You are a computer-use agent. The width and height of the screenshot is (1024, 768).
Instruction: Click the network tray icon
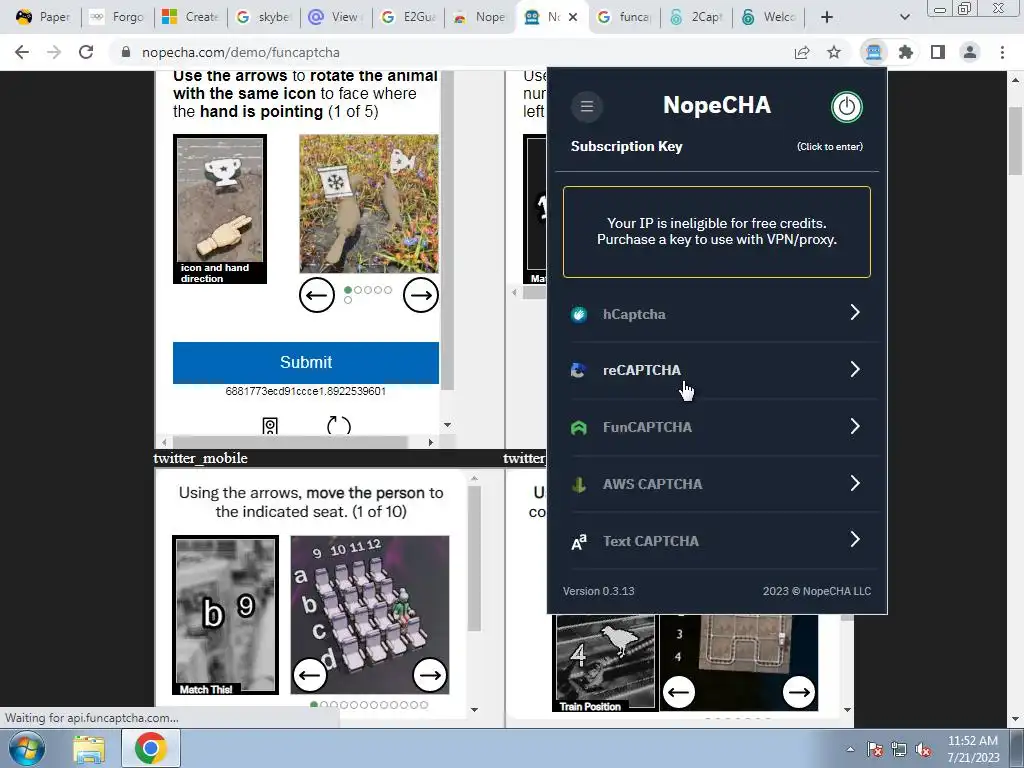pyautogui.click(x=899, y=750)
